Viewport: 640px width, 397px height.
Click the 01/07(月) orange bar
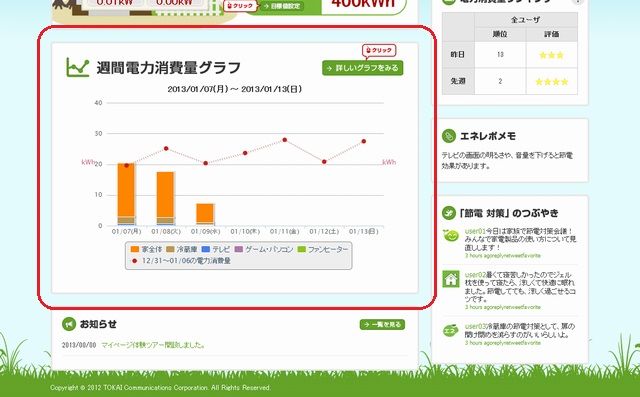click(x=126, y=190)
